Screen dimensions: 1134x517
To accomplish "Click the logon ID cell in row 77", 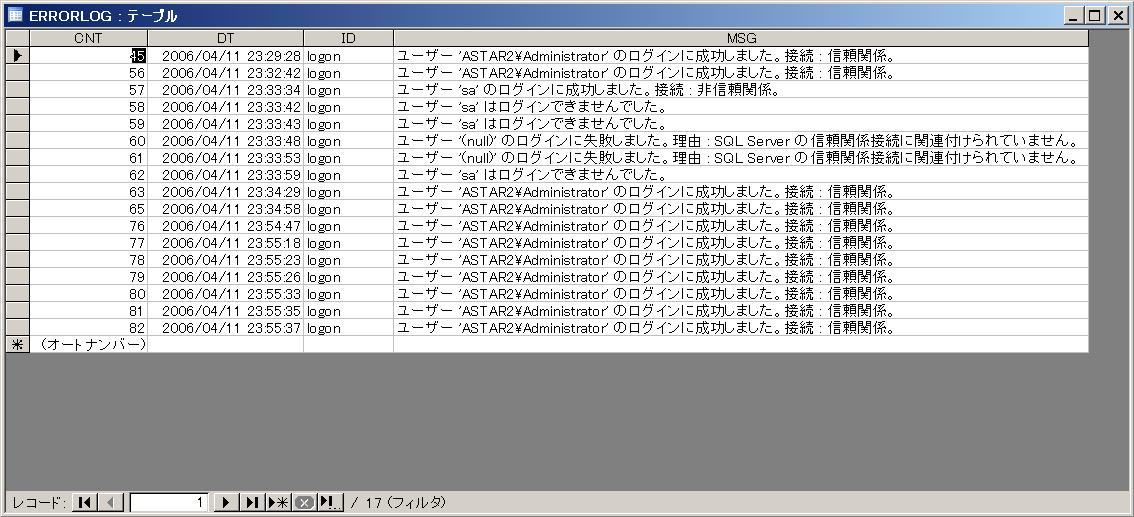I will tap(349, 243).
